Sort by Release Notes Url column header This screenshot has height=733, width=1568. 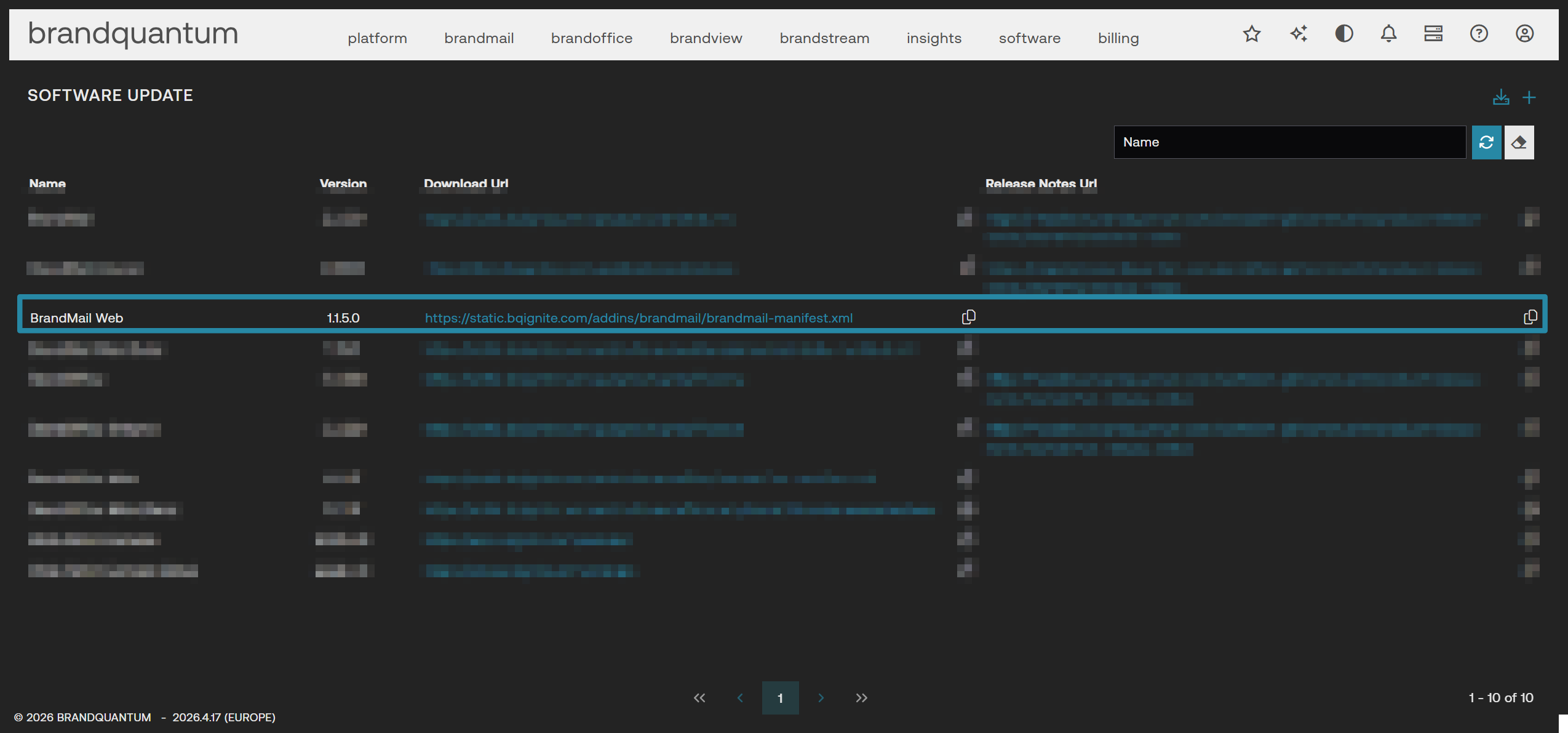[x=1041, y=183]
